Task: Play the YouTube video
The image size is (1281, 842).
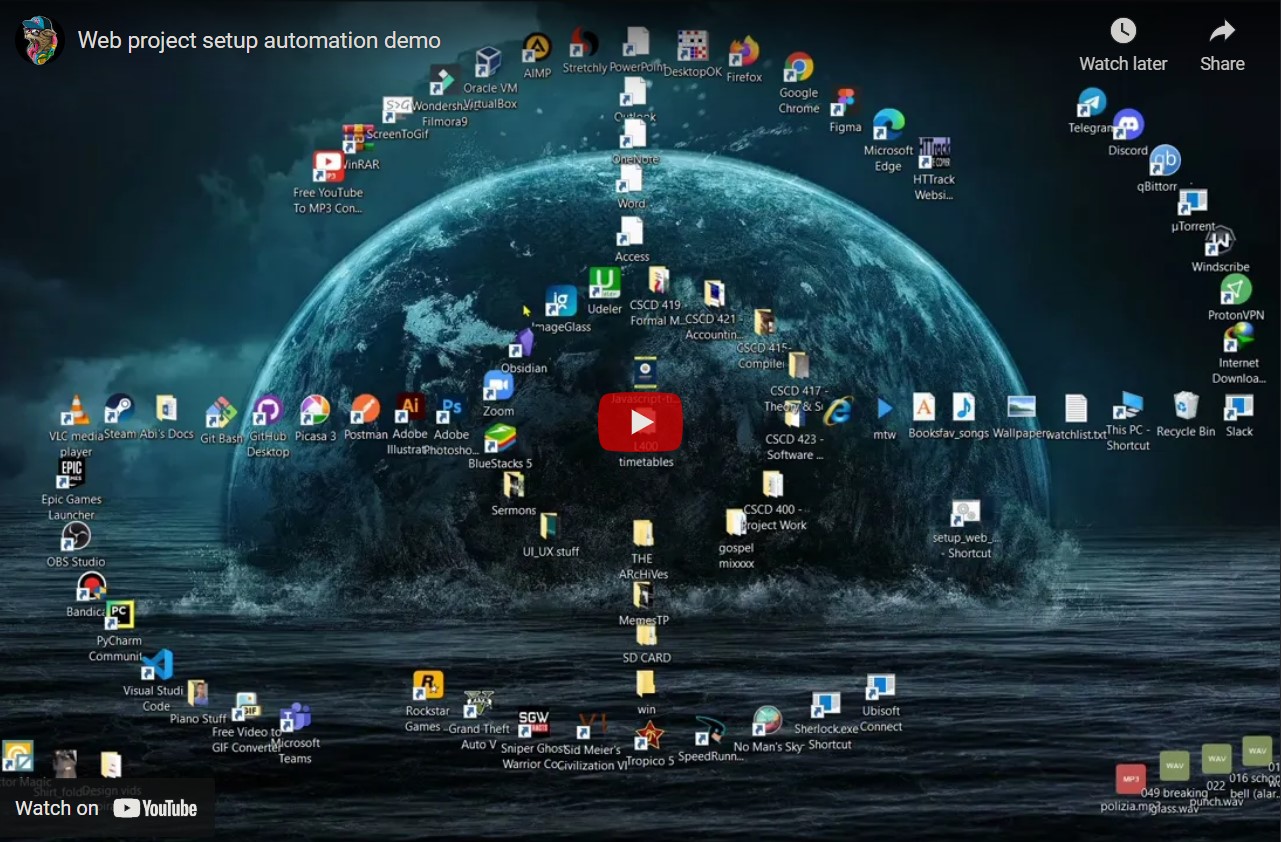Action: [641, 421]
